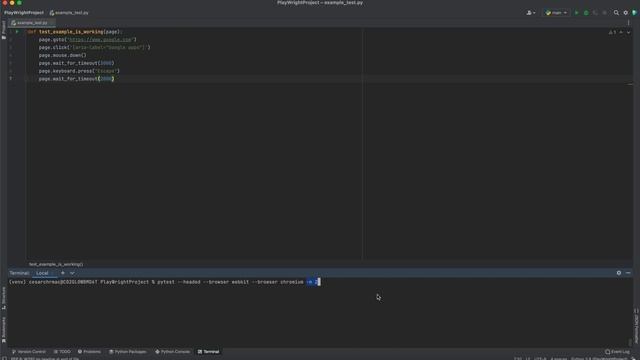Viewport: 640px width, 360px height.
Task: Click the inspection warnings indicator
Action: (x=612, y=32)
